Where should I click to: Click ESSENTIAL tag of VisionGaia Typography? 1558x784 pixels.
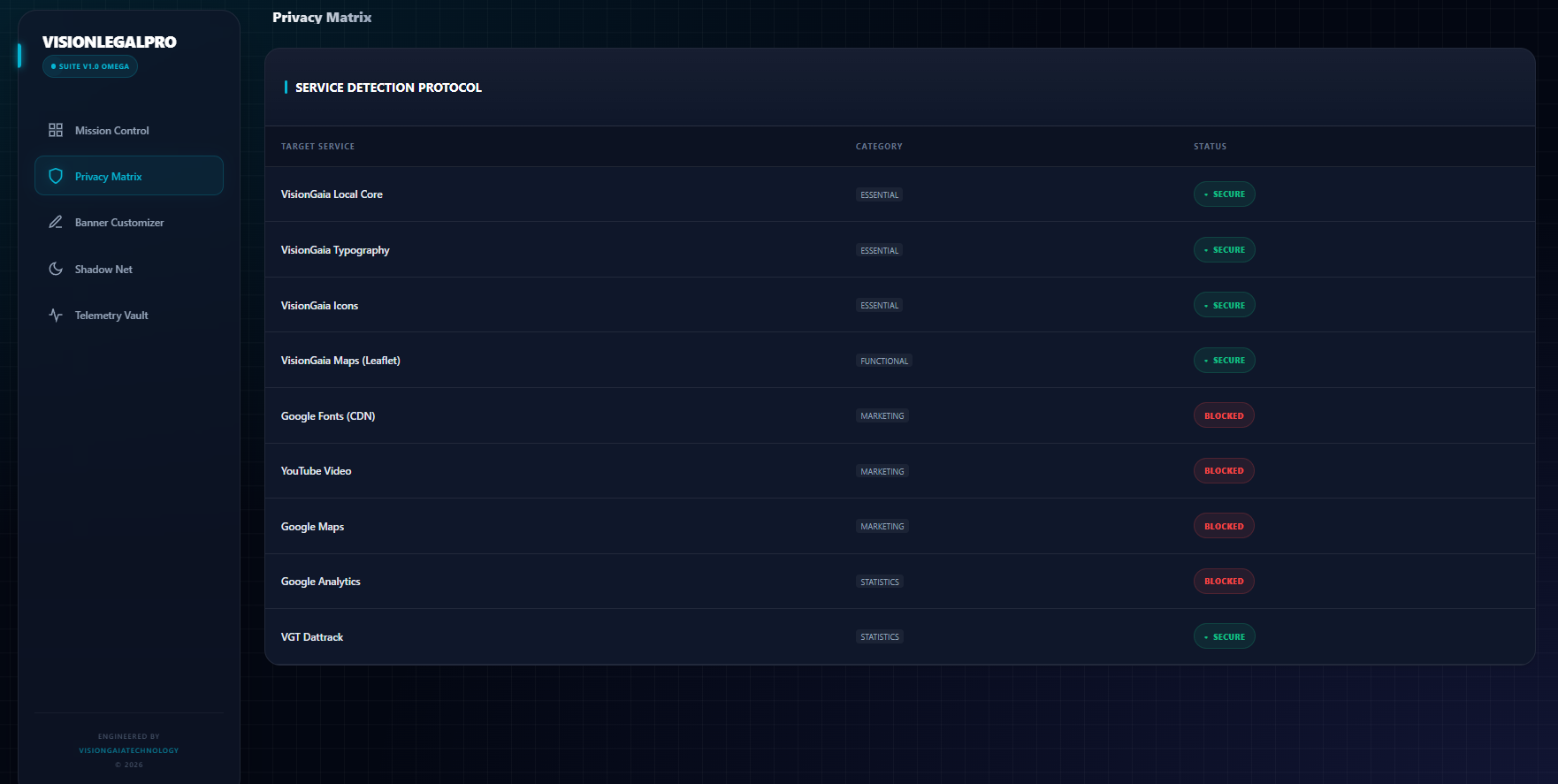point(879,250)
